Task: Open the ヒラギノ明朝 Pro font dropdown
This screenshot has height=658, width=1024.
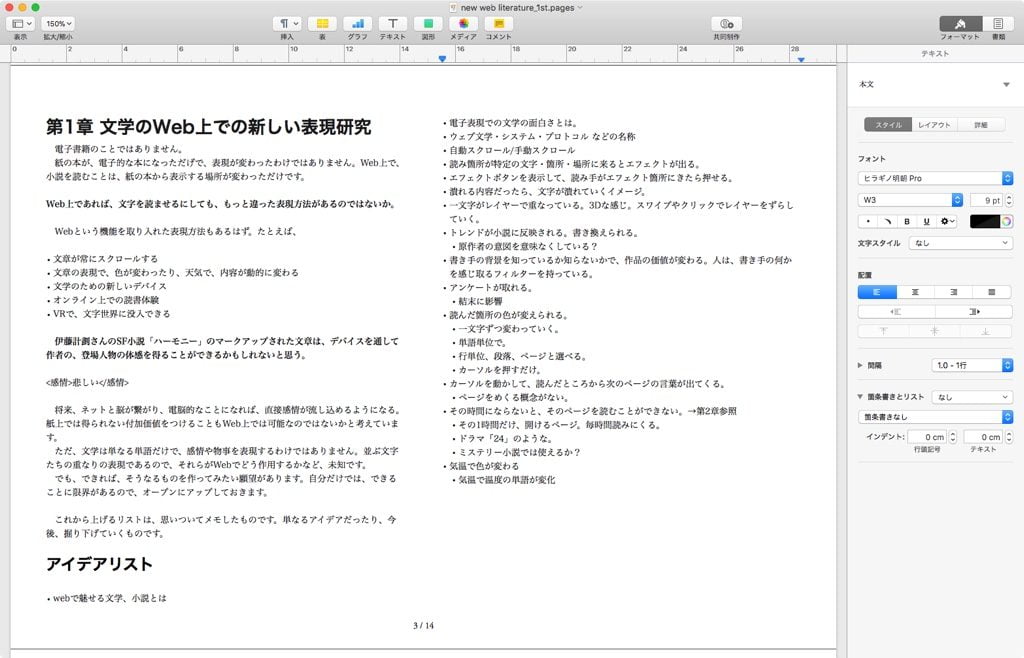Action: (935, 178)
